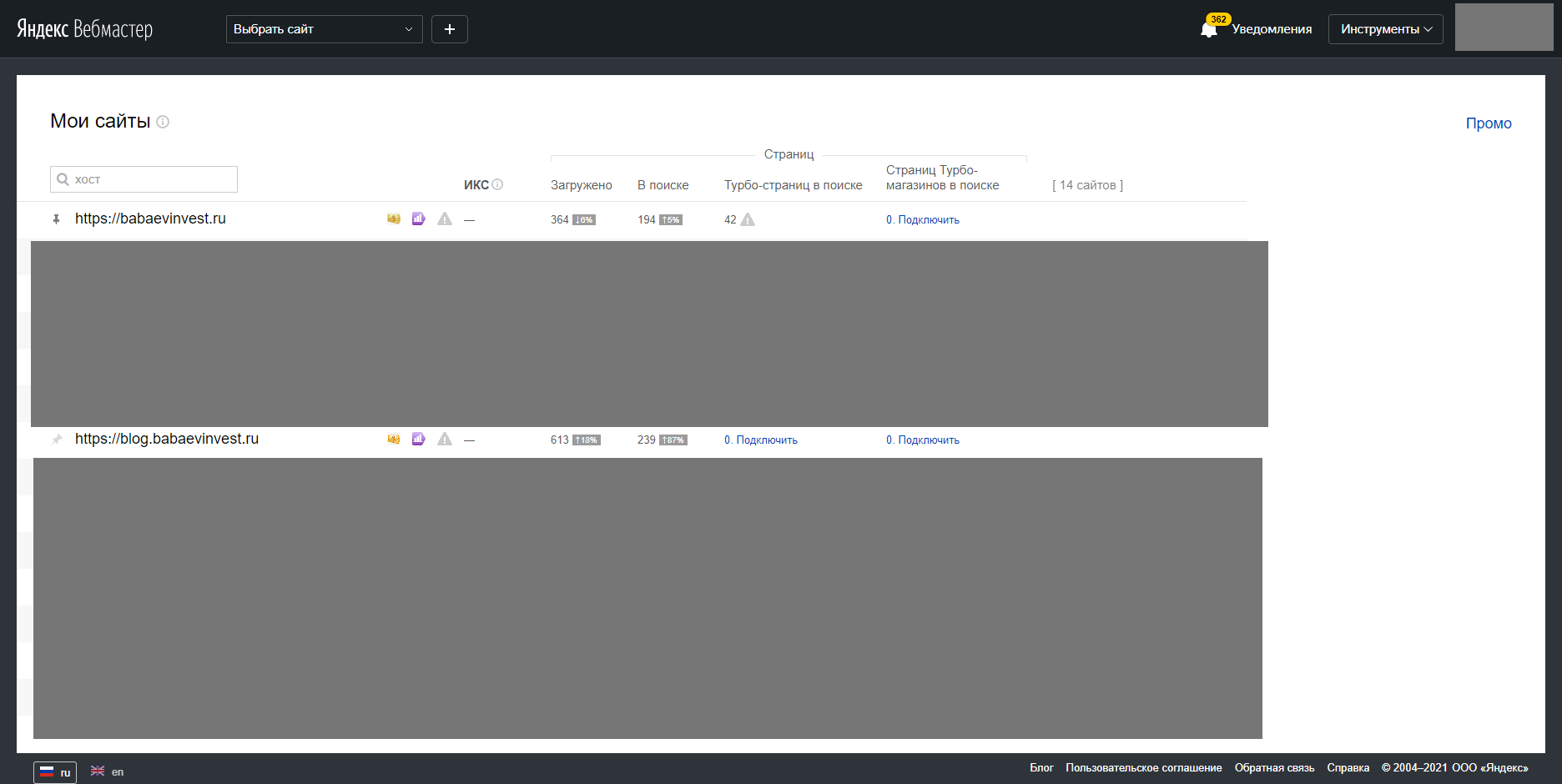Open the https://blog.babaevinvest.ru site

pos(167,439)
